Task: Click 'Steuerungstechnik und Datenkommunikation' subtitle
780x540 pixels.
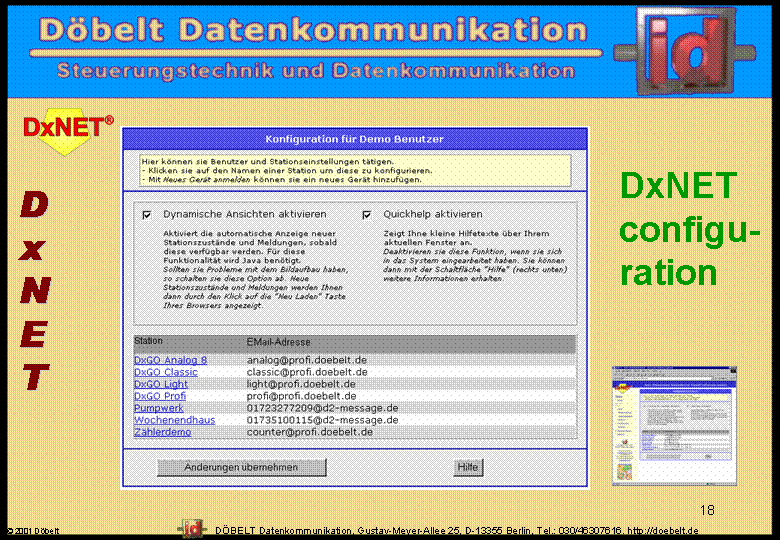Action: [316, 71]
